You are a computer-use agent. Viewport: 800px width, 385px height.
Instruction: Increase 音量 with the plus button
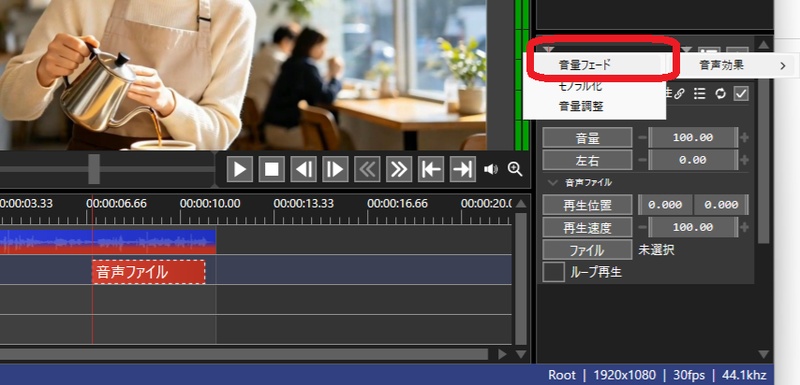coord(744,138)
